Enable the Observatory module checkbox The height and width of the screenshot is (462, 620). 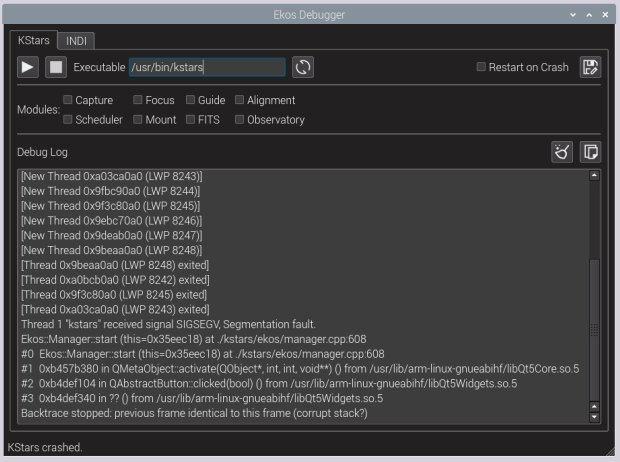coord(239,119)
